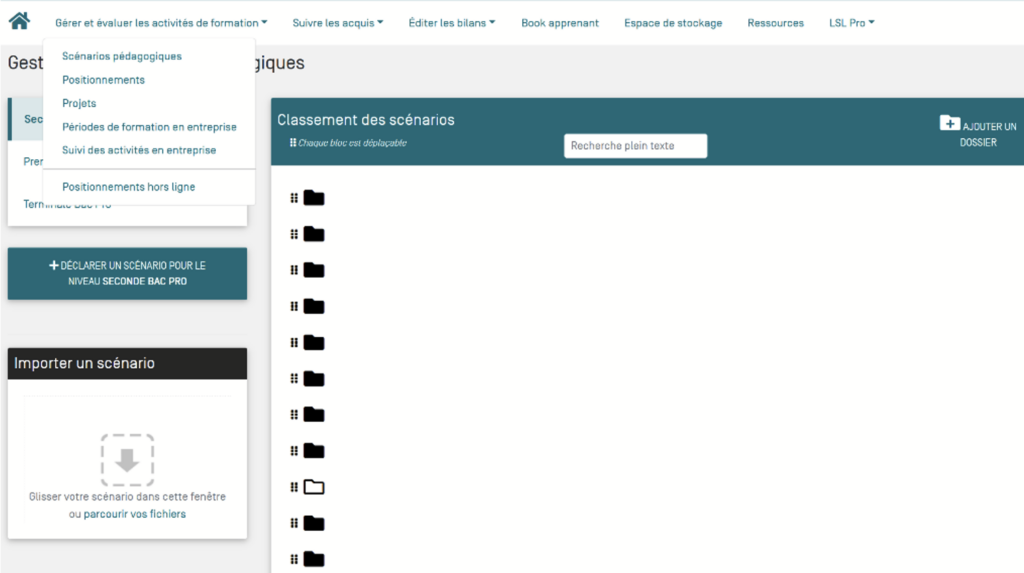Click the download arrow import icon

[127, 460]
